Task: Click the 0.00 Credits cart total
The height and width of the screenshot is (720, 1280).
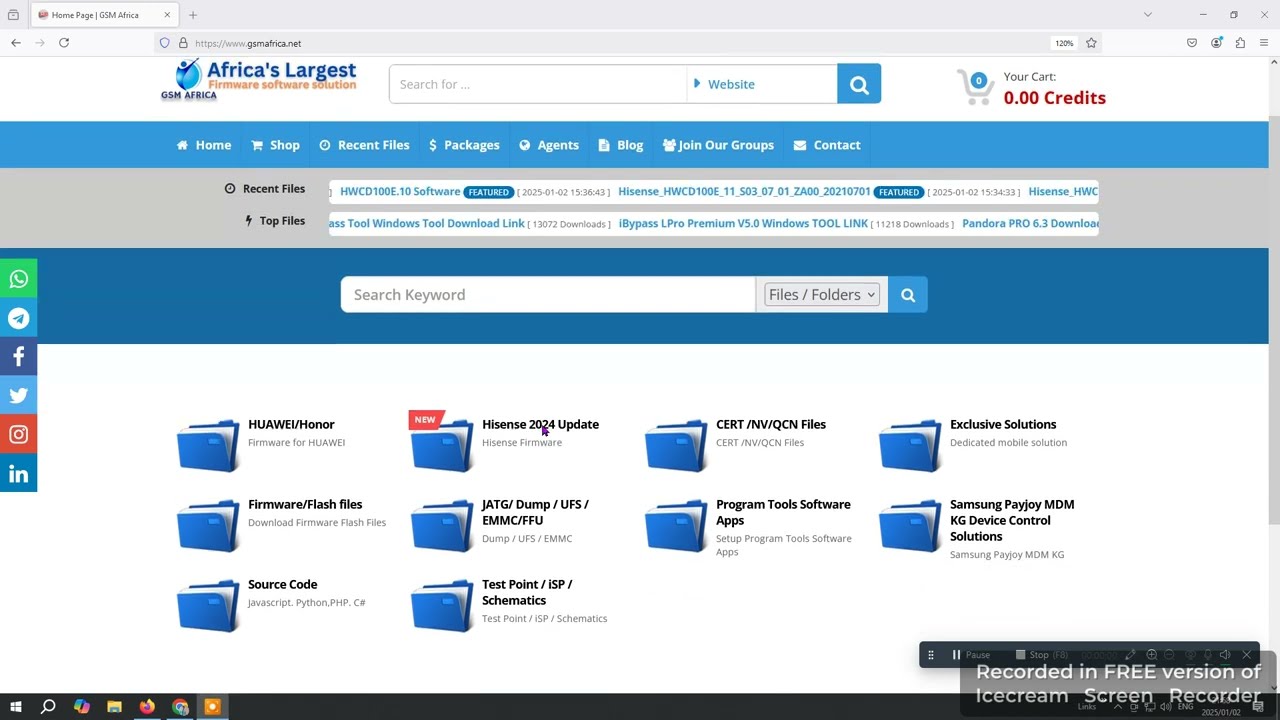Action: coord(1054,98)
